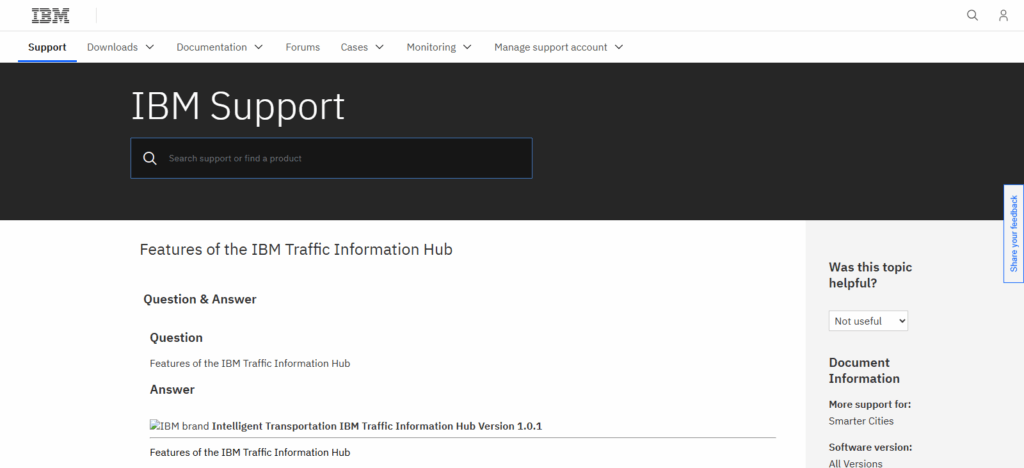The width and height of the screenshot is (1024, 468).
Task: Open the user profile icon
Action: [1003, 15]
